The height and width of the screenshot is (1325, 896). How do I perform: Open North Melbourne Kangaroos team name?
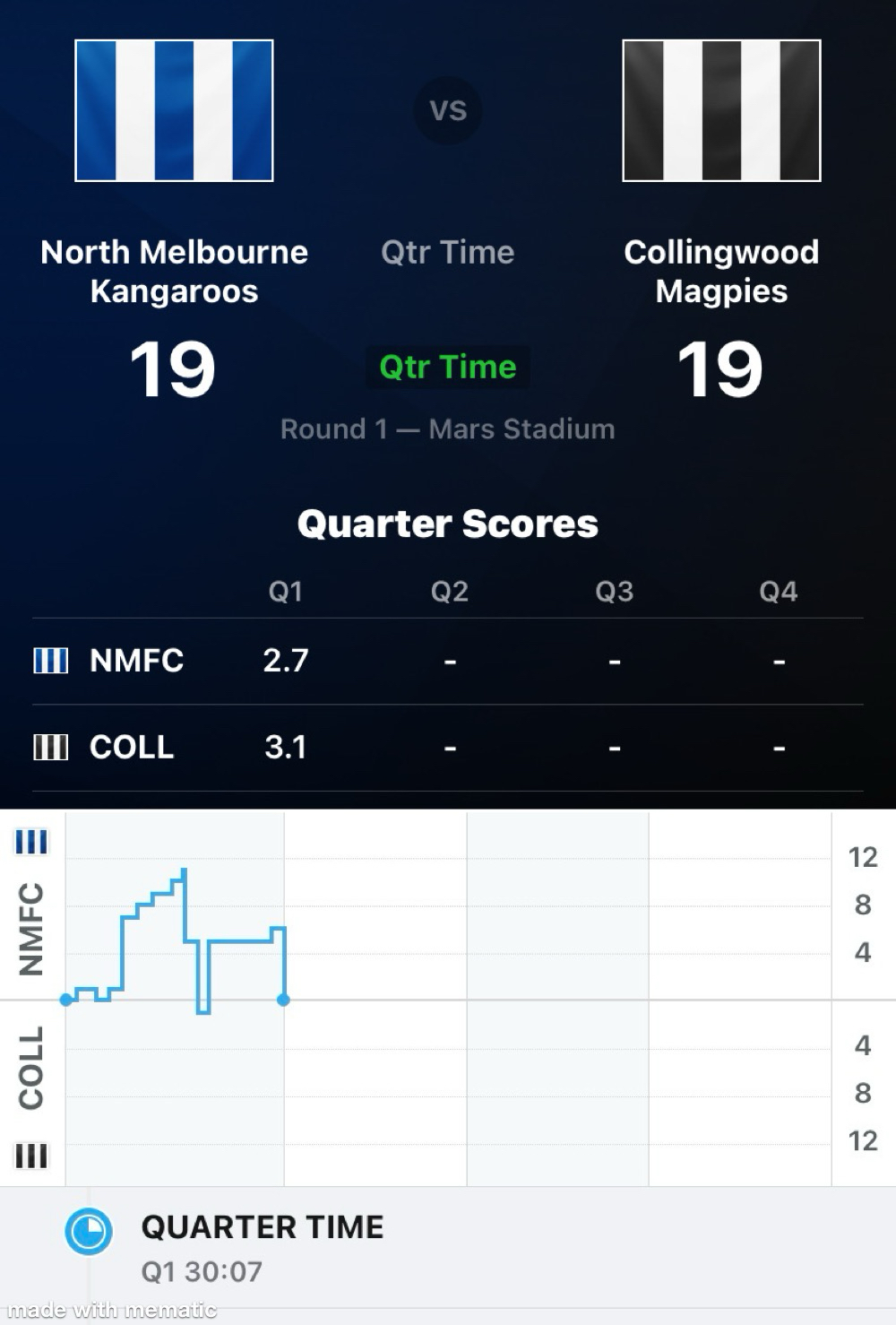tap(174, 272)
